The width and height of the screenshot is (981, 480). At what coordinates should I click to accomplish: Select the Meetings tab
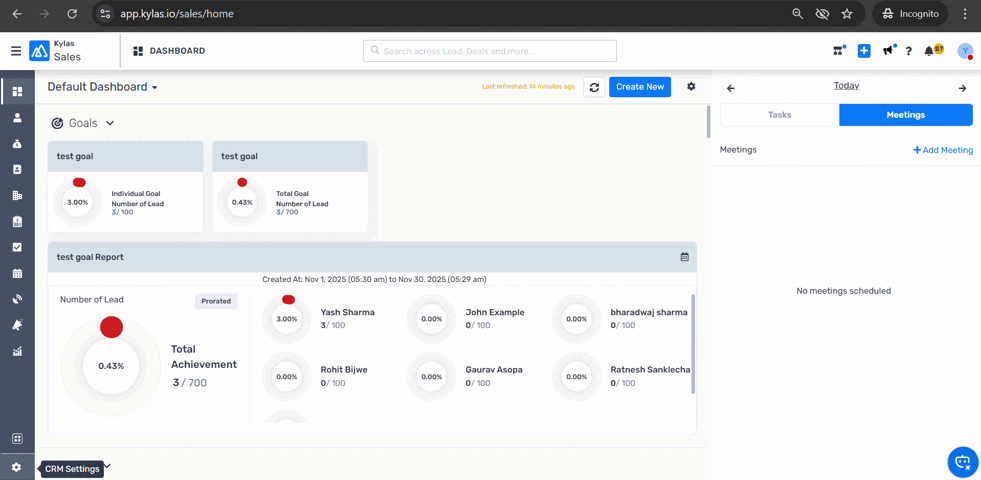905,115
